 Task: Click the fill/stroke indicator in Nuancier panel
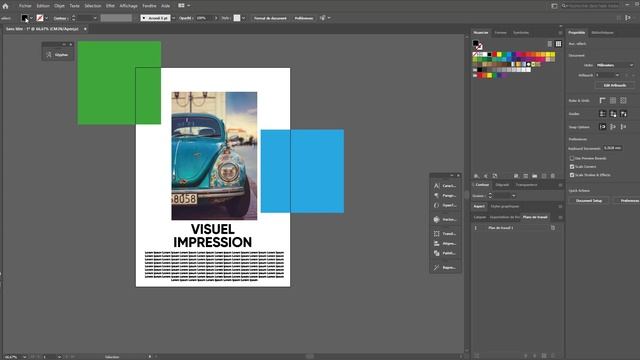(x=477, y=44)
